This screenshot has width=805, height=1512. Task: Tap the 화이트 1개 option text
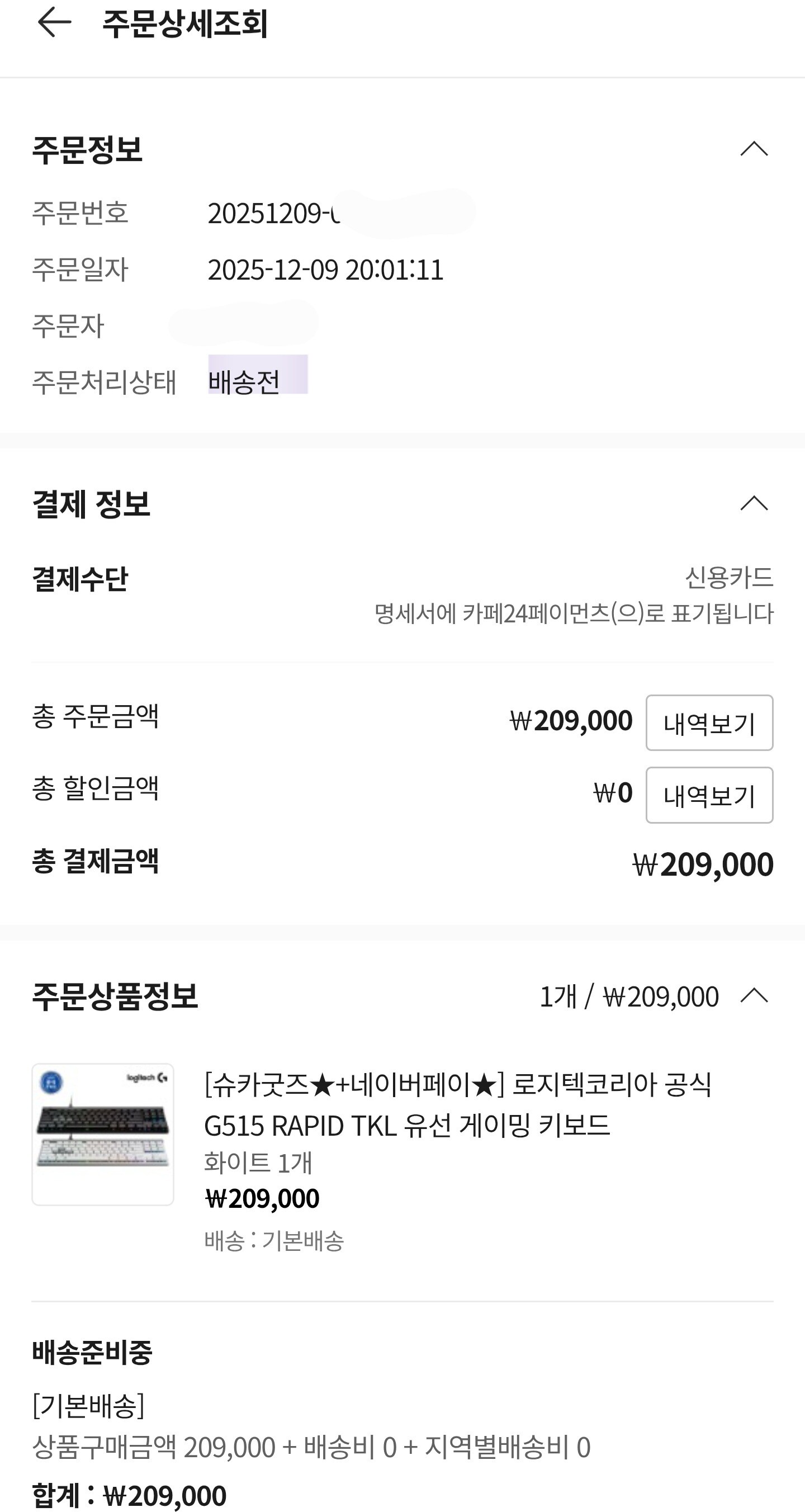click(x=258, y=1162)
